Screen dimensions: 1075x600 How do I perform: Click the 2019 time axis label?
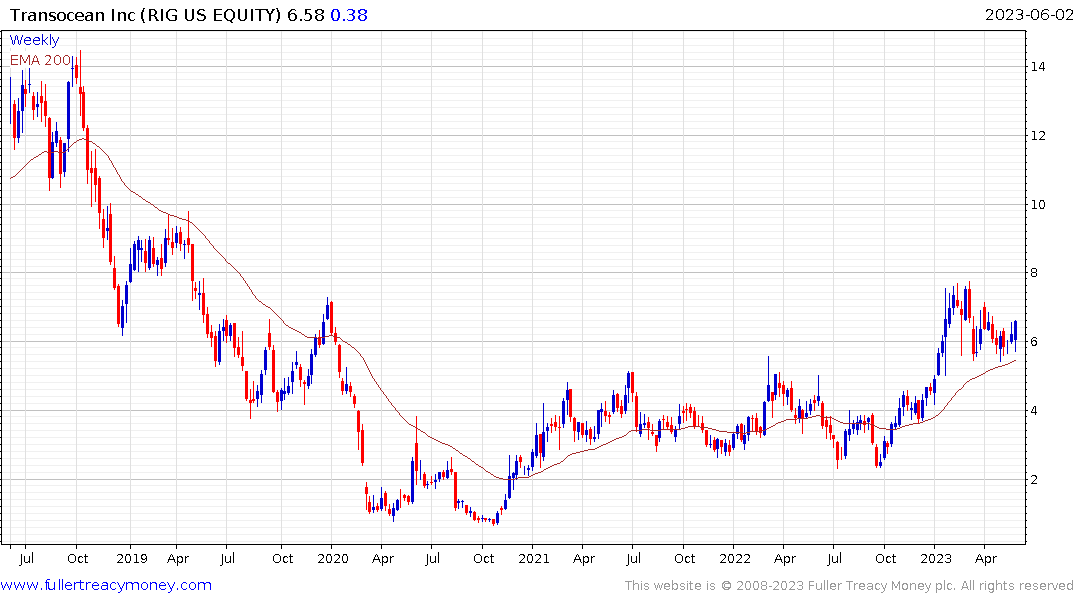click(x=132, y=558)
